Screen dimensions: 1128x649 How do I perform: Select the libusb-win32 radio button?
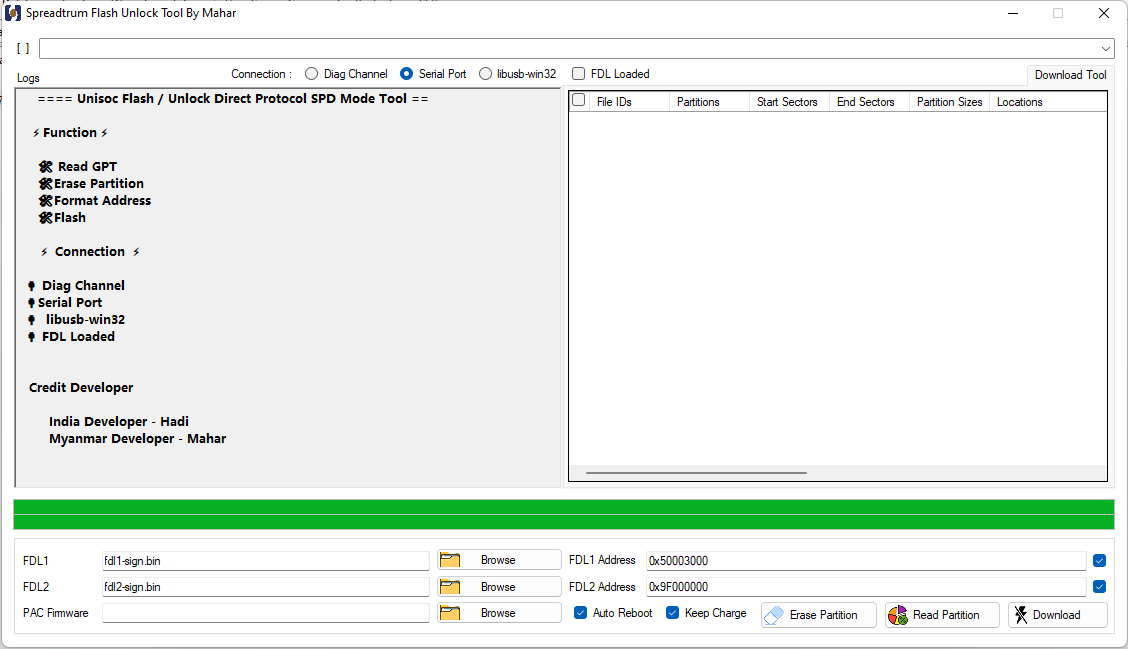click(485, 73)
